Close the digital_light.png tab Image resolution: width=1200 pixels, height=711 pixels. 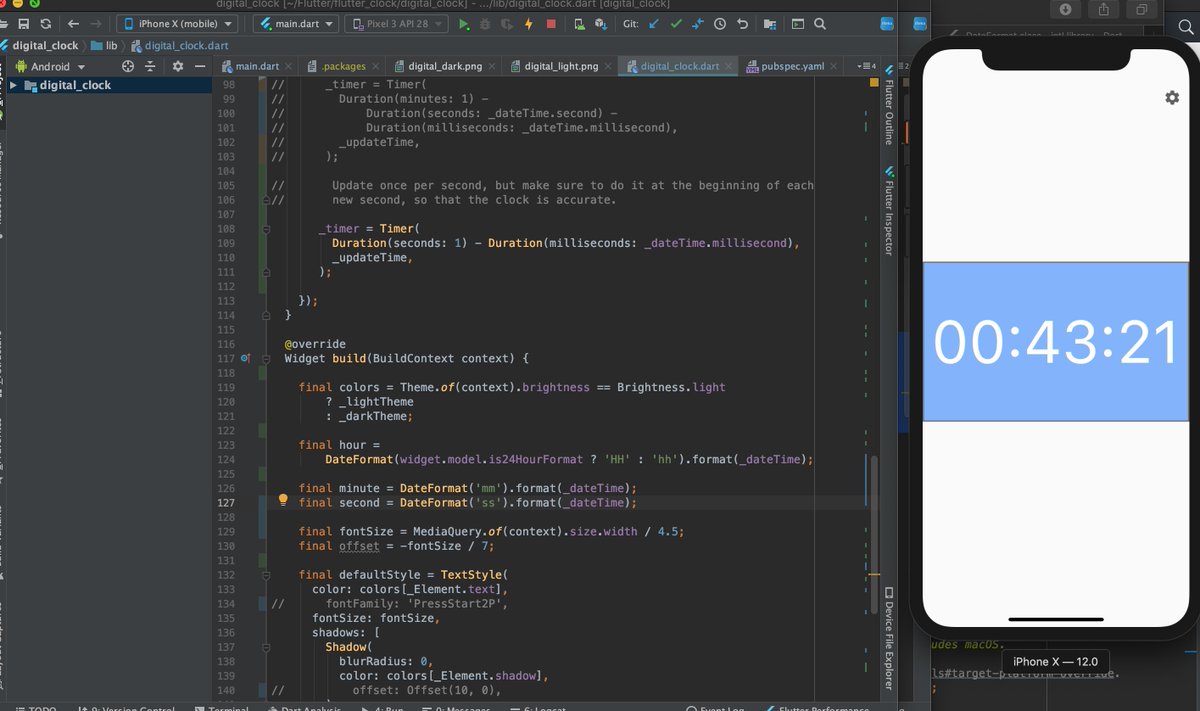[x=609, y=67]
